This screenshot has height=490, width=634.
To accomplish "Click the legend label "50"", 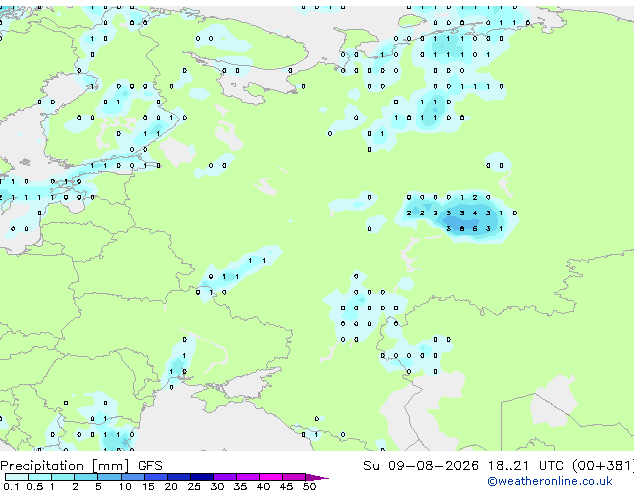I will (x=310, y=486).
